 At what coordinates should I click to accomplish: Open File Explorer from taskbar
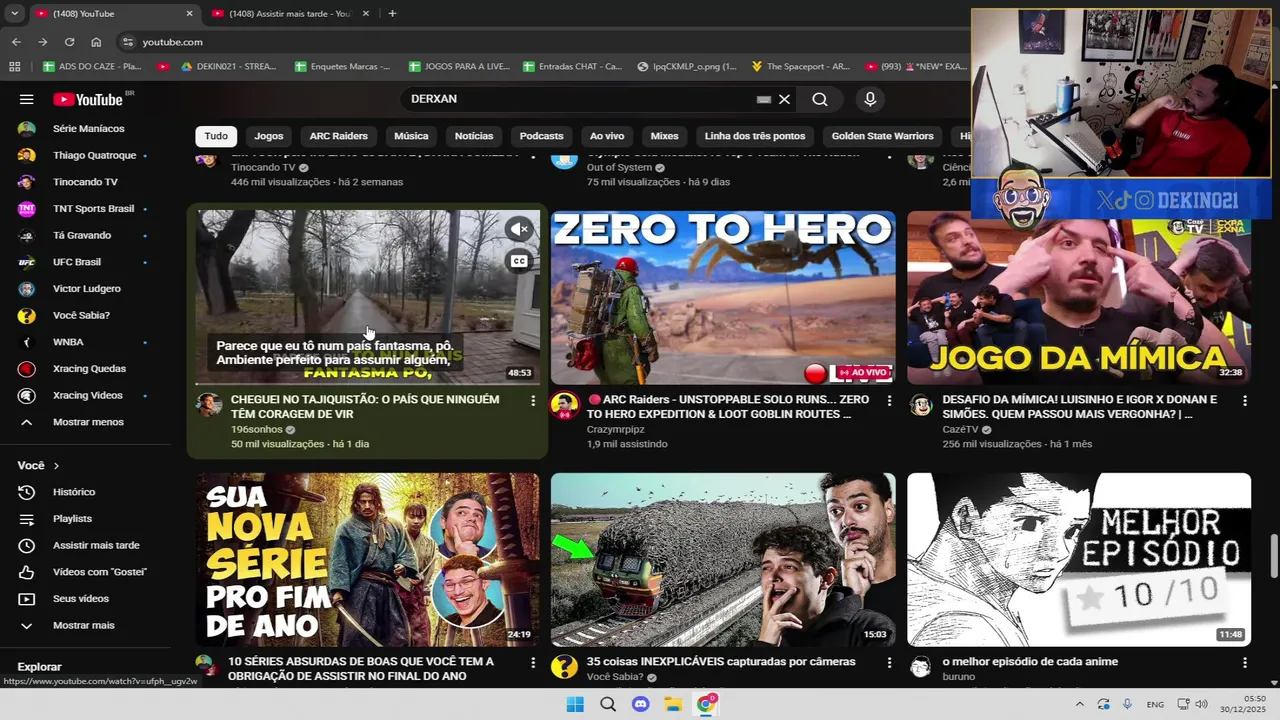coord(673,704)
